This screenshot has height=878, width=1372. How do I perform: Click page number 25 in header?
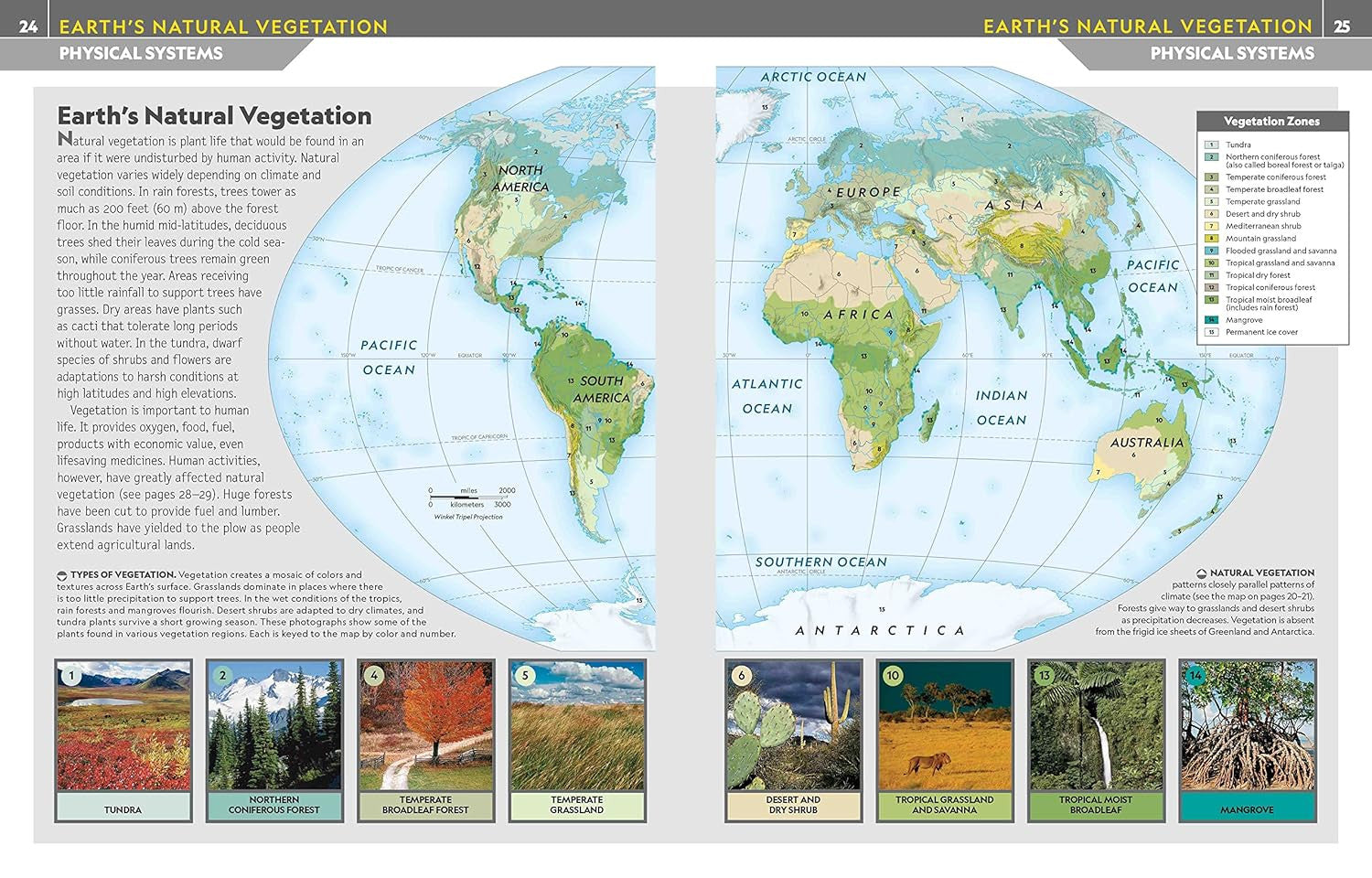pos(1342,27)
